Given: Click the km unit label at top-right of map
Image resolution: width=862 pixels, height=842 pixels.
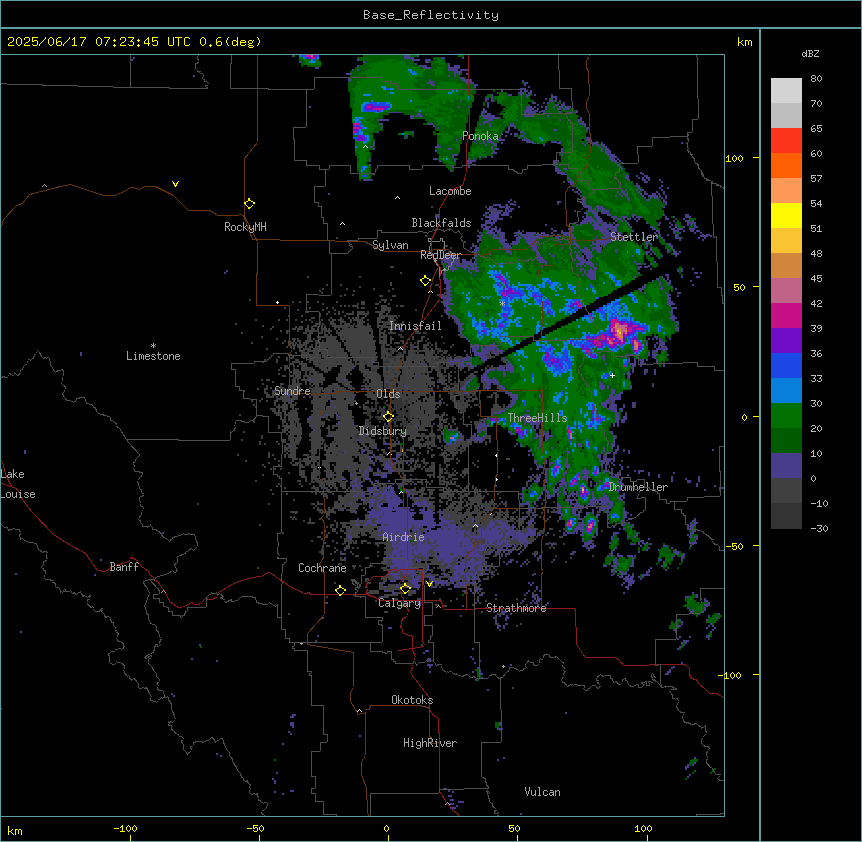Looking at the screenshot, I should (744, 42).
